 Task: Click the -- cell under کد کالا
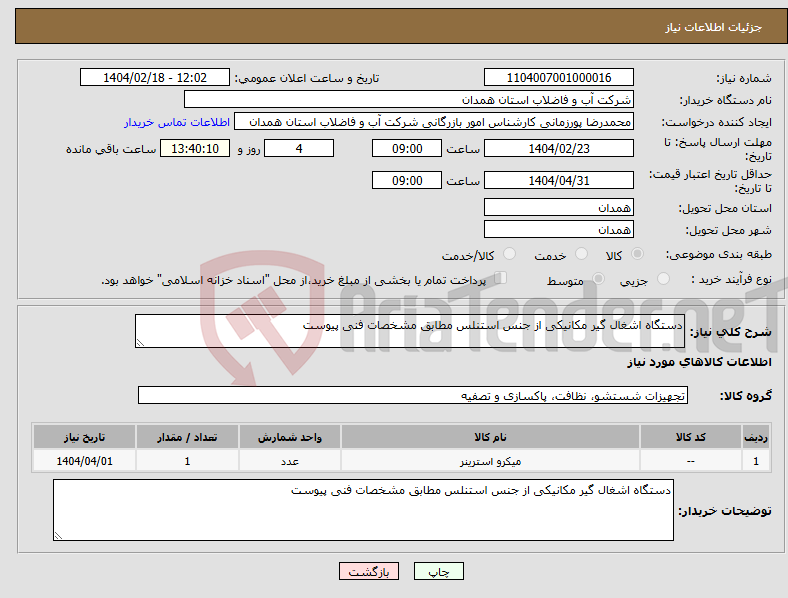click(x=691, y=461)
